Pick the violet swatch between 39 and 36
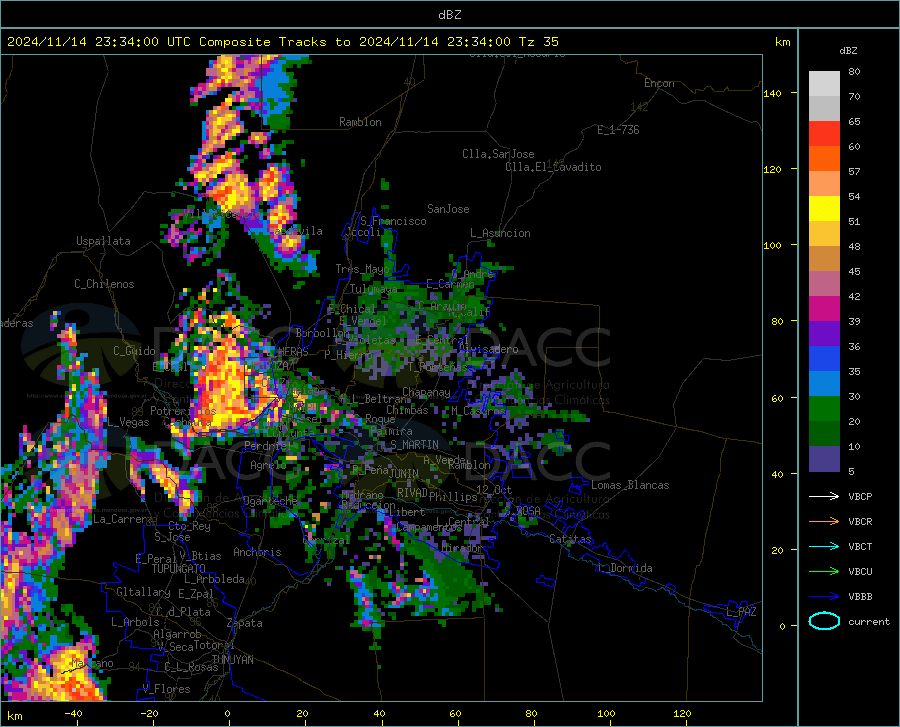Screen dimensions: 900x727 click(824, 334)
